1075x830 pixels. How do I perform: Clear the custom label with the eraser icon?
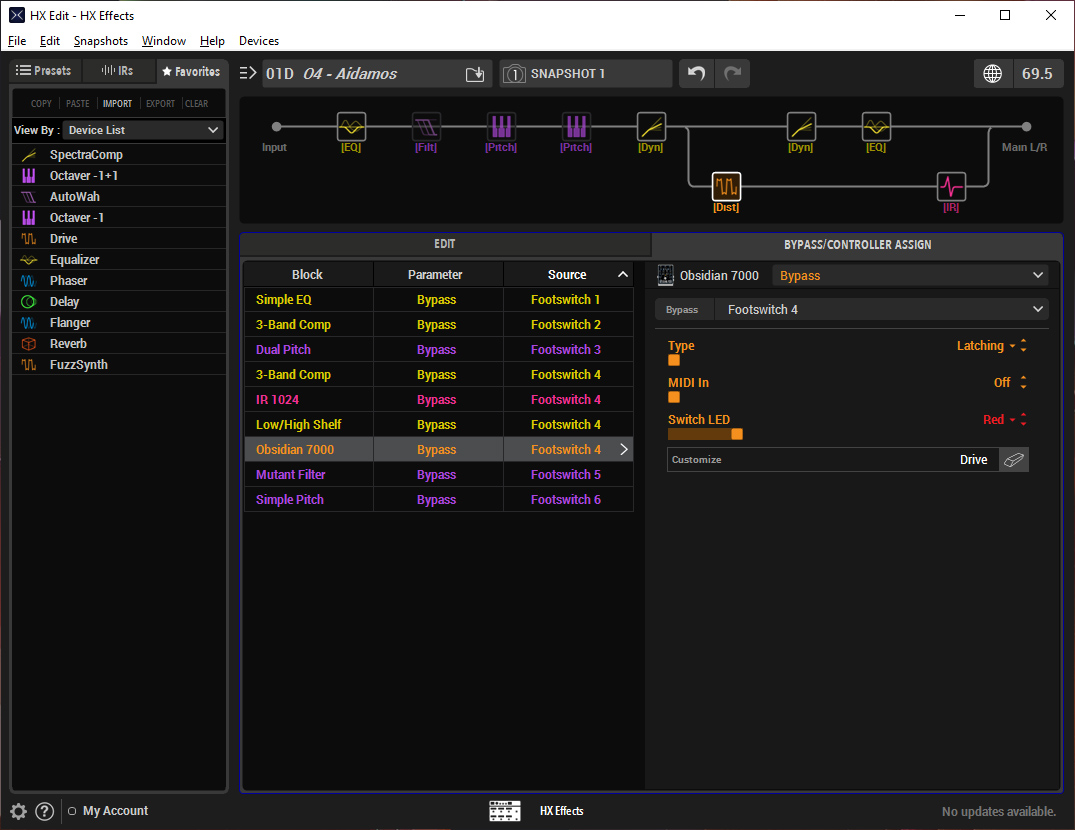[x=1014, y=460]
